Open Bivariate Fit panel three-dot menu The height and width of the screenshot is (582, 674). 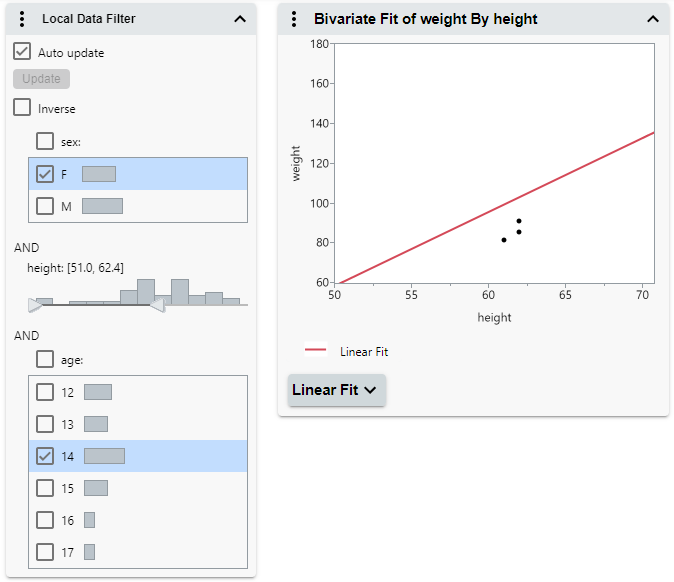294,19
